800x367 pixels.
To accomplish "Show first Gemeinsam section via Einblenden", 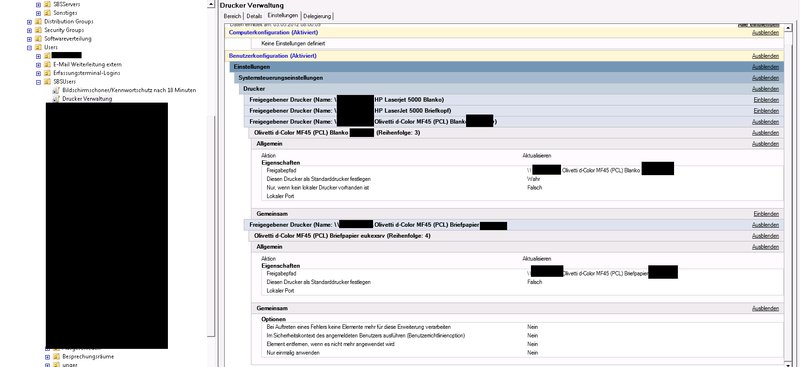I will 766,214.
